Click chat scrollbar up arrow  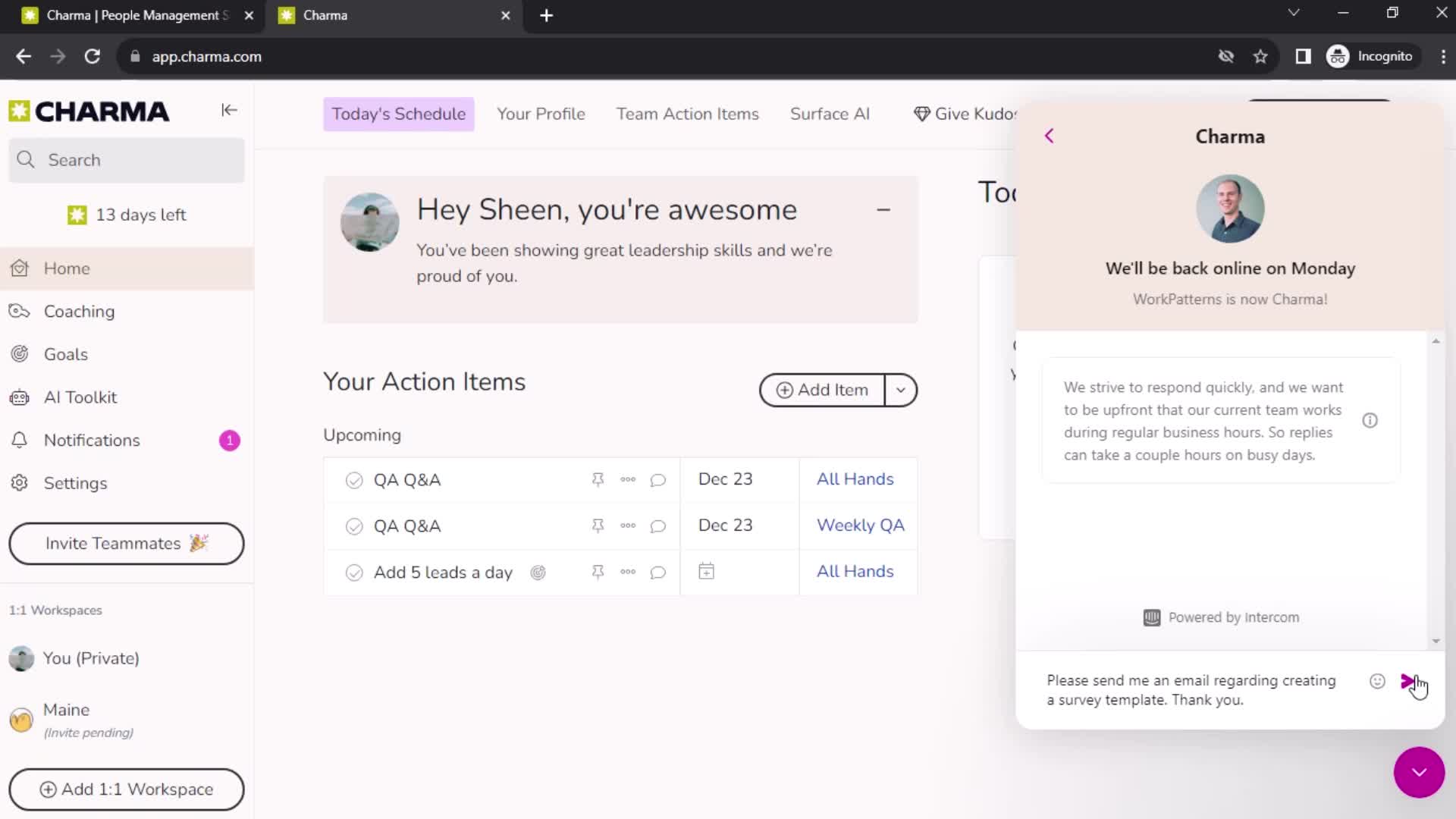tap(1436, 341)
